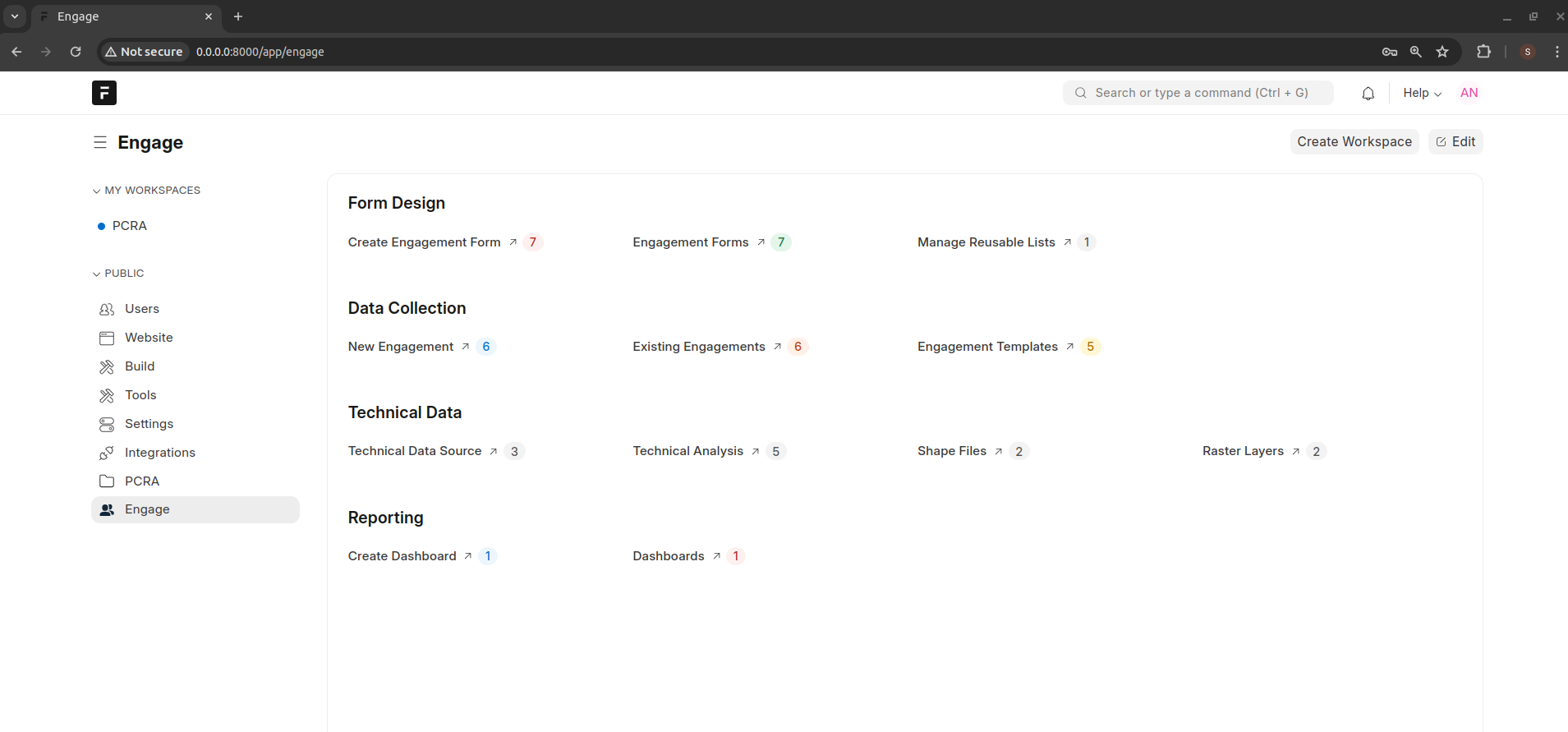The width and height of the screenshot is (1568, 732).
Task: Click the Integrations sidebar icon
Action: (107, 453)
